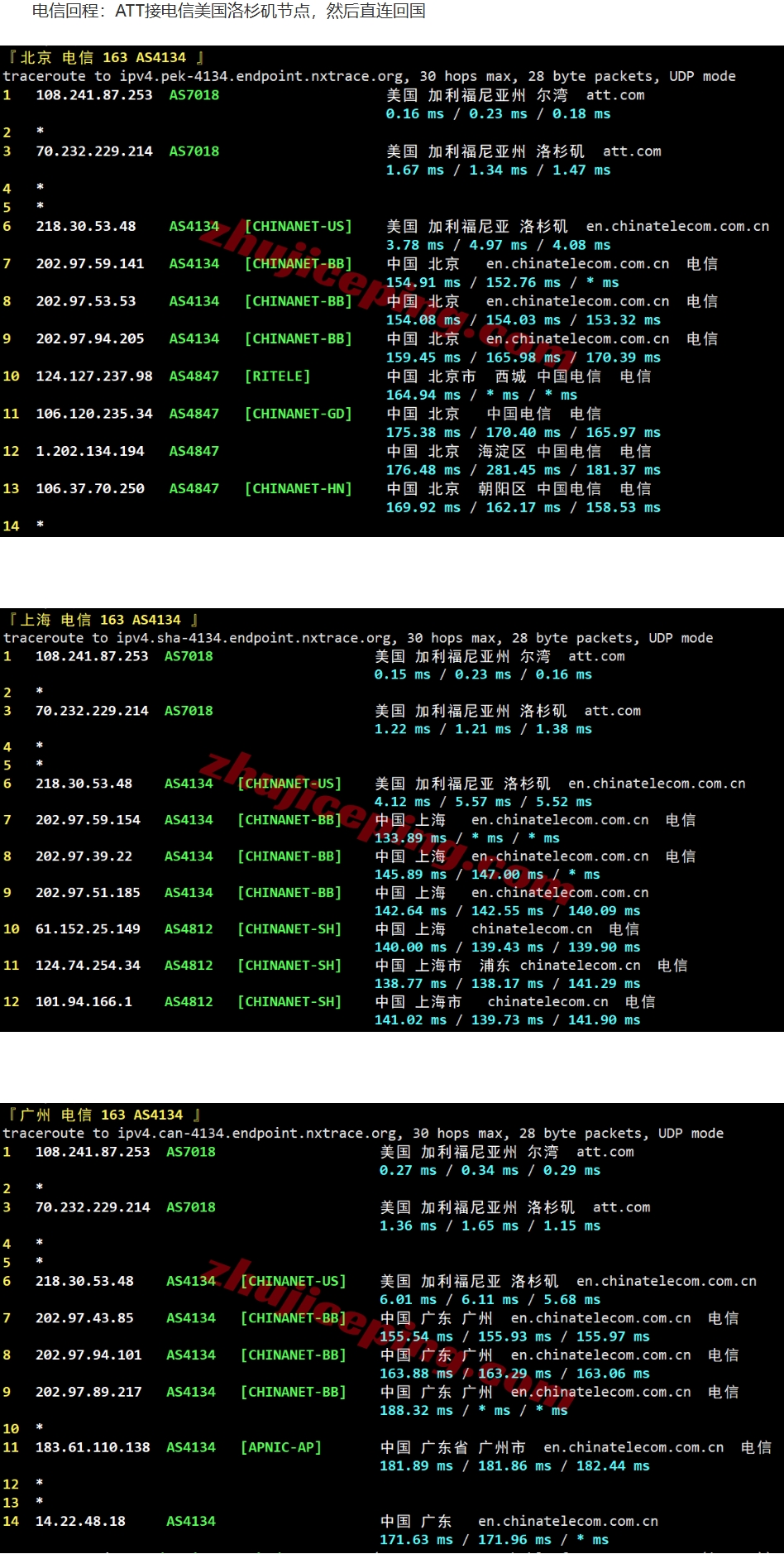Image resolution: width=784 pixels, height=1554 pixels.
Task: Click IP address 202.97.43.85
Action: [84, 1318]
